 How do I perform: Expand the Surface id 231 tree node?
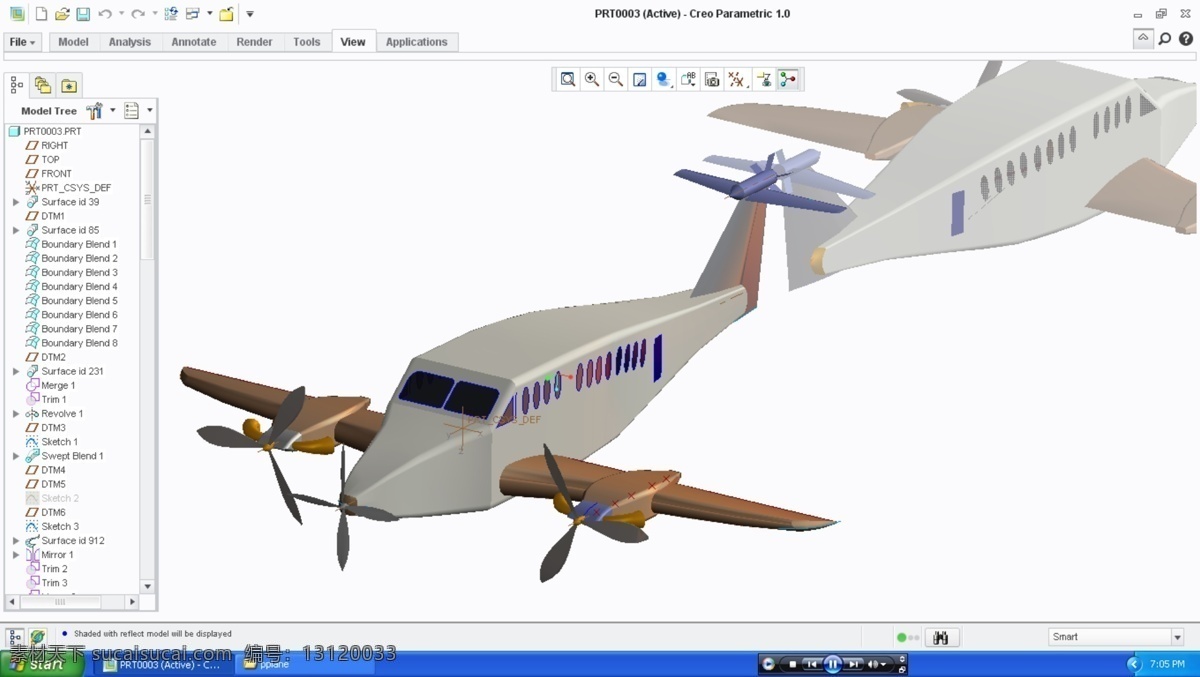16,371
